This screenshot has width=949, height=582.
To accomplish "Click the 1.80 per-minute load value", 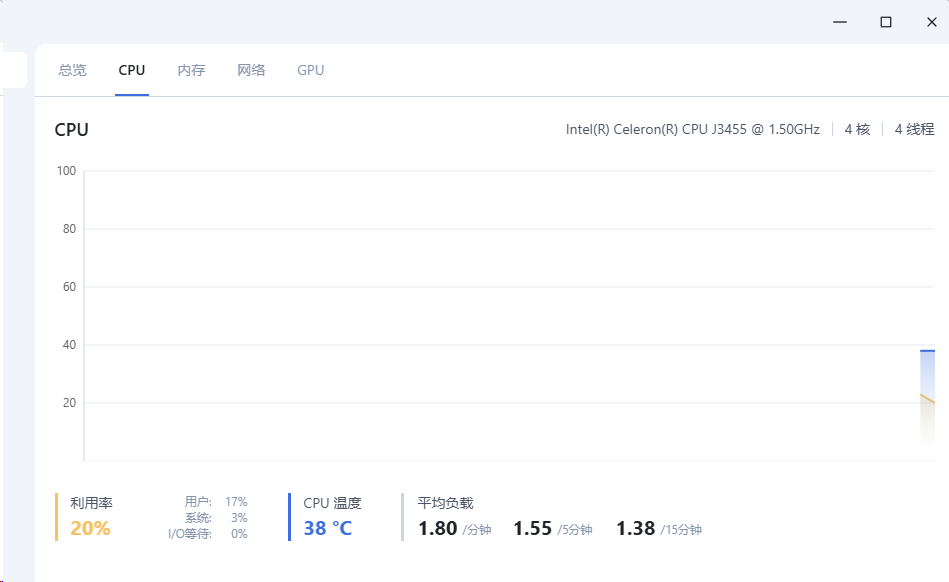I will [x=438, y=528].
